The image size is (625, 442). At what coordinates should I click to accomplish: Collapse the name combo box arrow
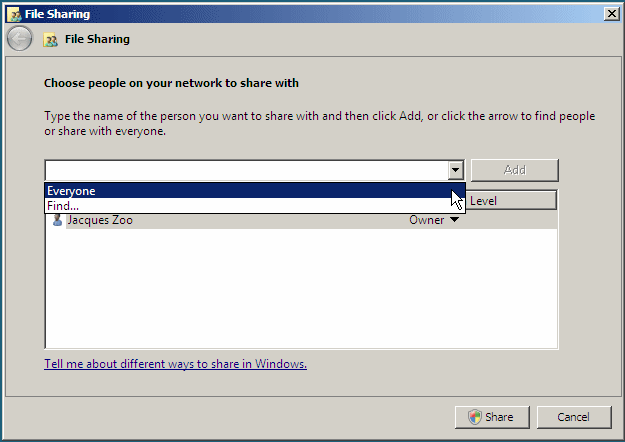click(455, 170)
